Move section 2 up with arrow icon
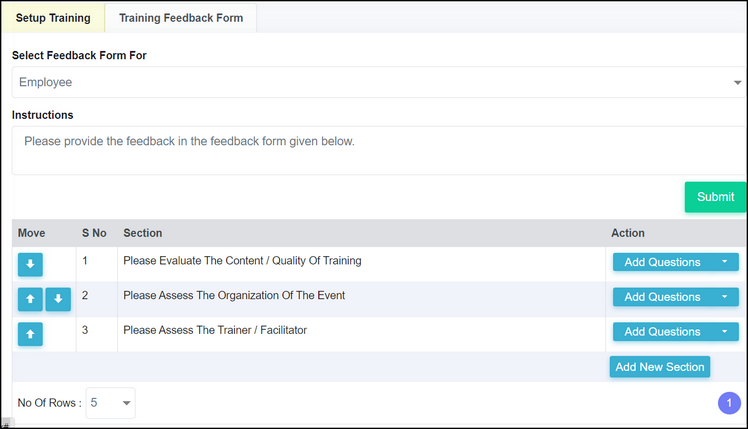The image size is (748, 429). (30, 299)
